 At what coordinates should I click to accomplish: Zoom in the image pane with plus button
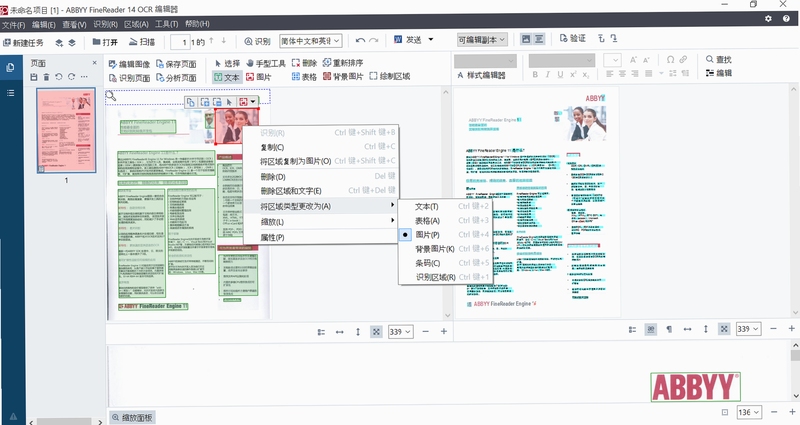tap(444, 332)
